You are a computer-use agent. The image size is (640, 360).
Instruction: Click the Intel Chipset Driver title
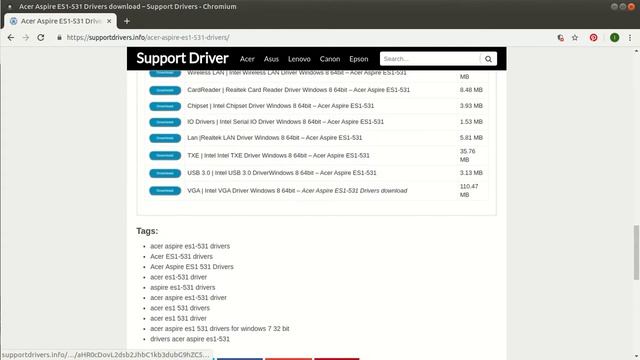(x=280, y=106)
